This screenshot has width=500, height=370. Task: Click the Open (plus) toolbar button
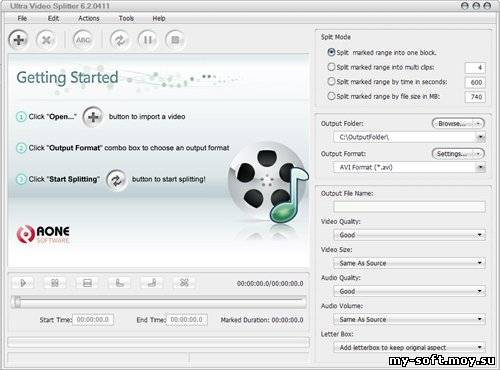point(19,40)
